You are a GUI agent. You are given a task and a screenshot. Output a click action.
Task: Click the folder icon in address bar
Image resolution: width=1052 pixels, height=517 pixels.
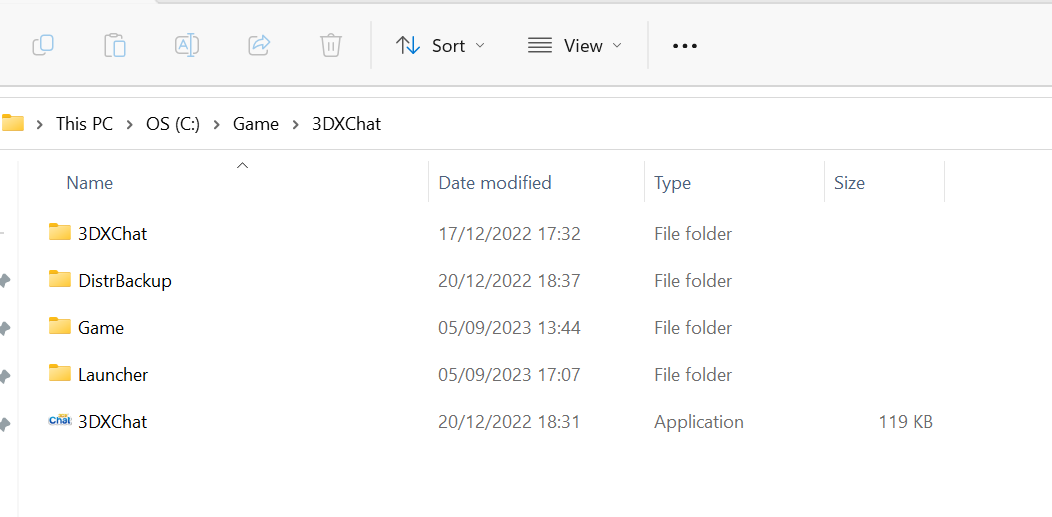click(12, 123)
